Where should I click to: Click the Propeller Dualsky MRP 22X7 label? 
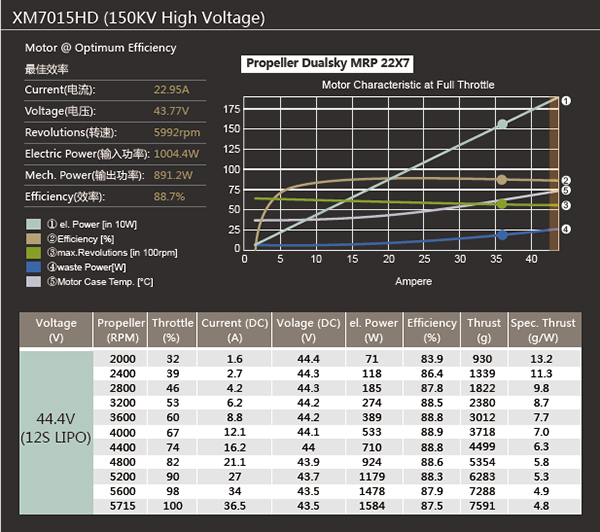tap(314, 64)
